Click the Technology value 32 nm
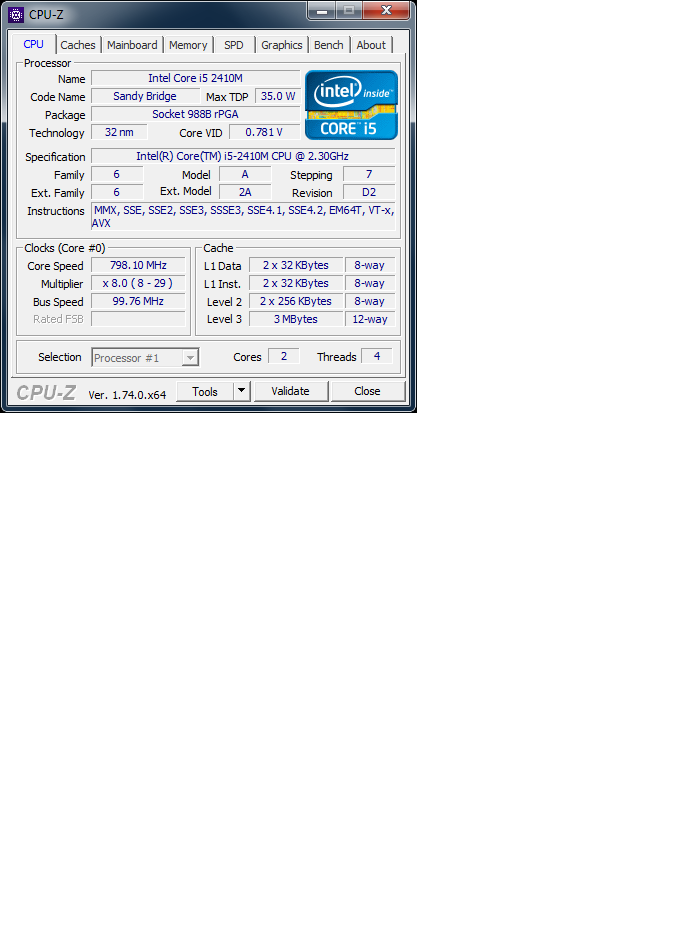The image size is (679, 935). (119, 132)
